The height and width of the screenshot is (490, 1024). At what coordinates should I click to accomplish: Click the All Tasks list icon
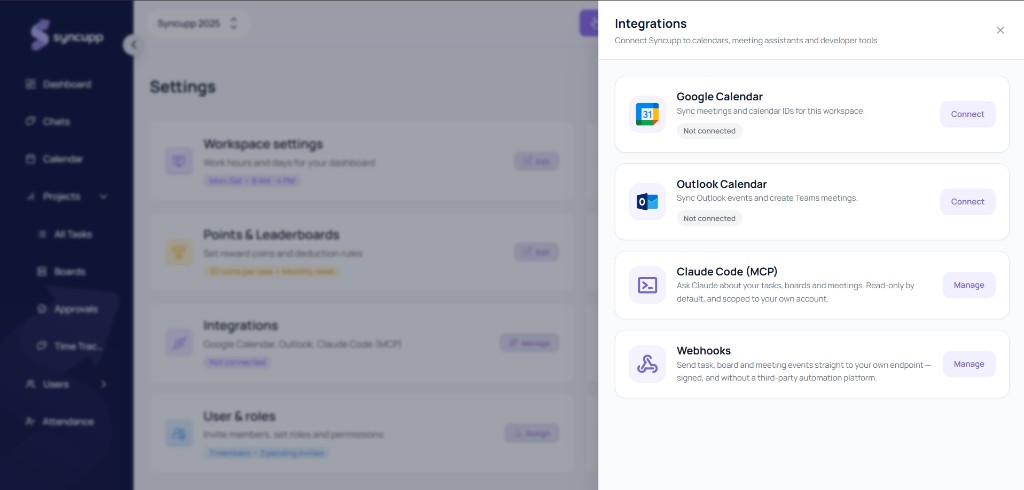[x=42, y=234]
